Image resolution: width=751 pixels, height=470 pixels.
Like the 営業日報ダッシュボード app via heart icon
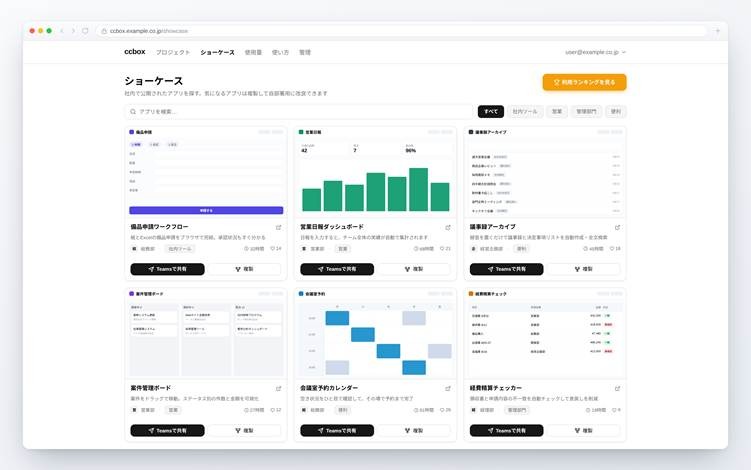[x=442, y=249]
